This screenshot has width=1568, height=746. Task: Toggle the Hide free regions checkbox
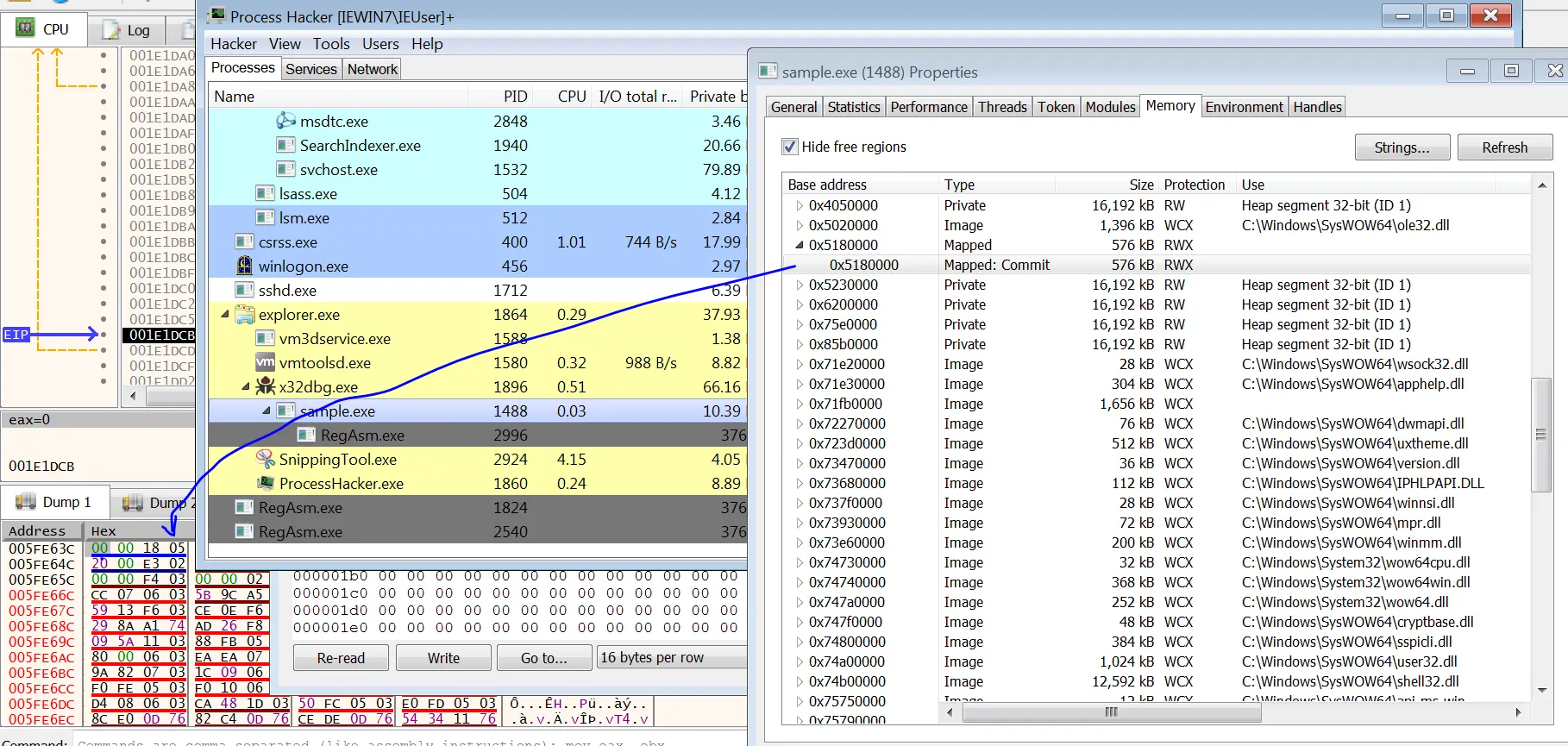[x=790, y=147]
